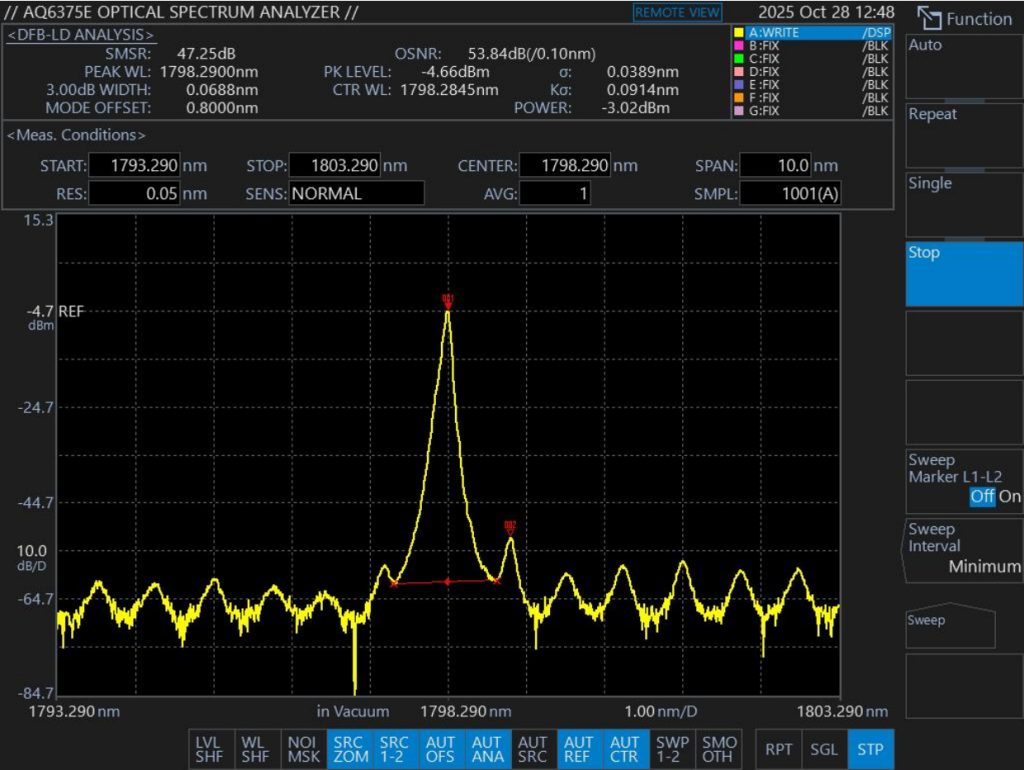Set Sweep Marker L1-L2 to On

[1010, 496]
